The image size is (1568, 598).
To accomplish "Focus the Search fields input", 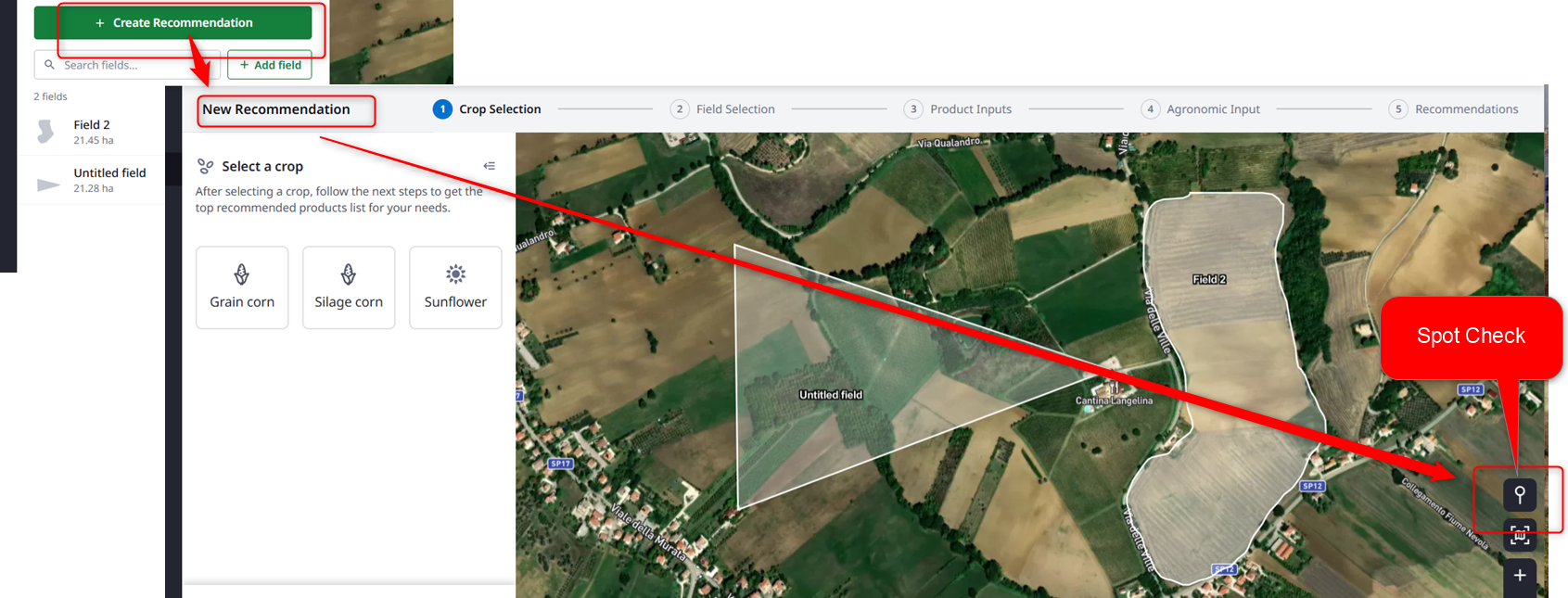I will 130,65.
